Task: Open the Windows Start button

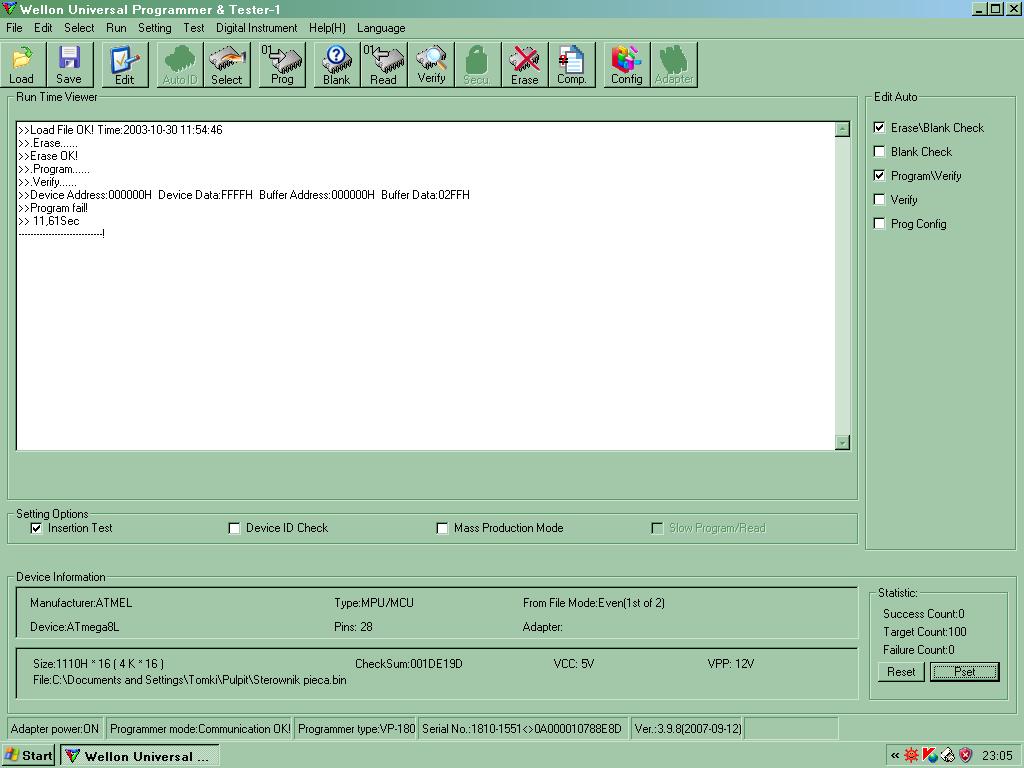Action: coord(29,756)
